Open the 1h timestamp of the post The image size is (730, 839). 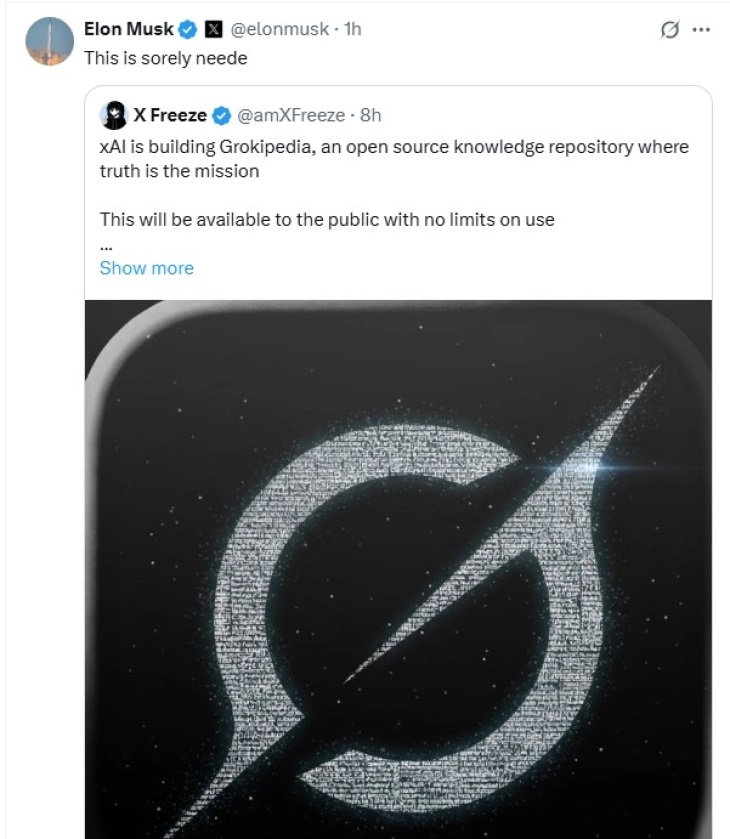(352, 30)
